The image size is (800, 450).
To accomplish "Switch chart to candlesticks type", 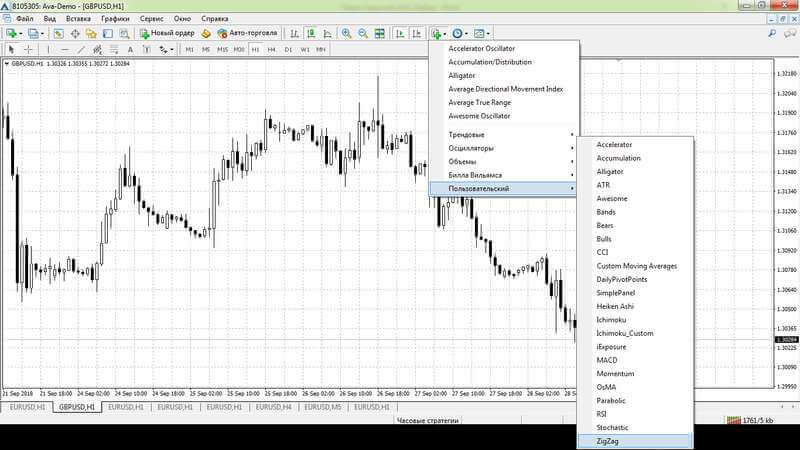I will point(311,34).
